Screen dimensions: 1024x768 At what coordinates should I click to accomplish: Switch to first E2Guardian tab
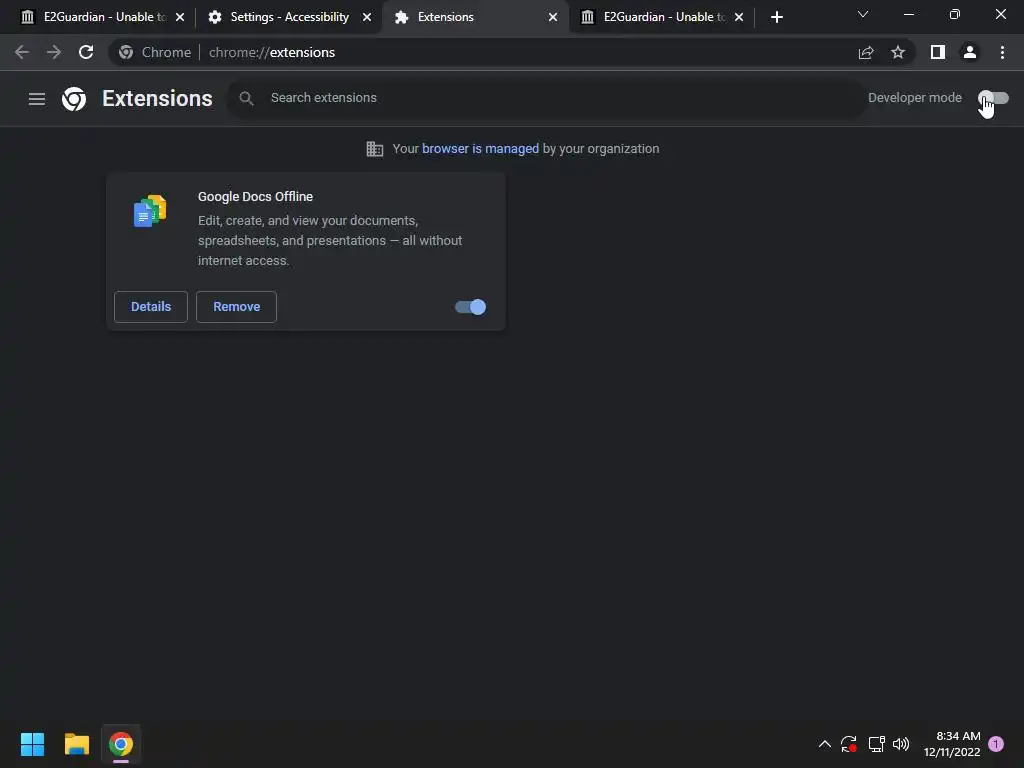pyautogui.click(x=102, y=17)
